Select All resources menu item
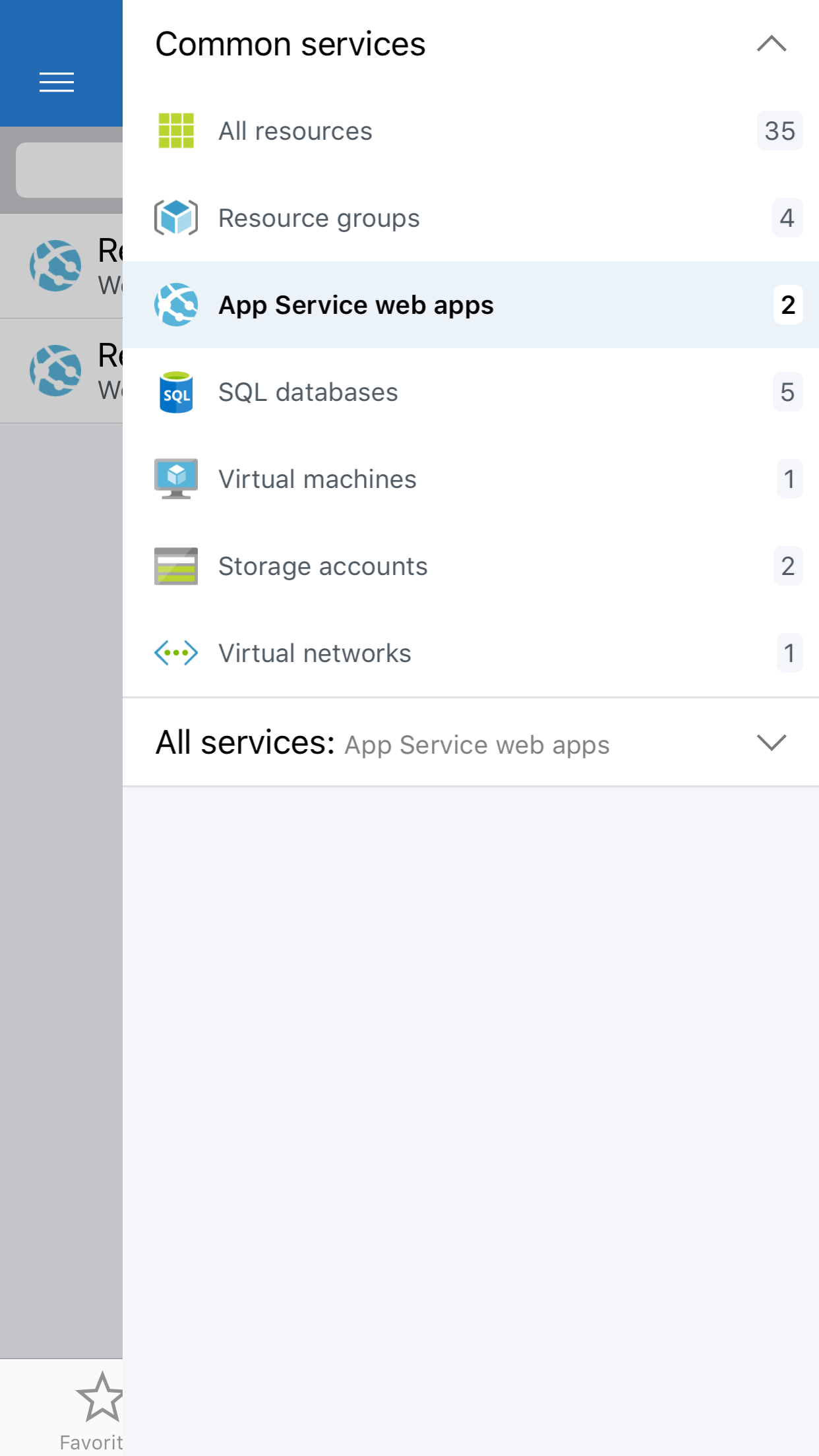Screen dimensions: 819x1456 pyautogui.click(x=471, y=131)
